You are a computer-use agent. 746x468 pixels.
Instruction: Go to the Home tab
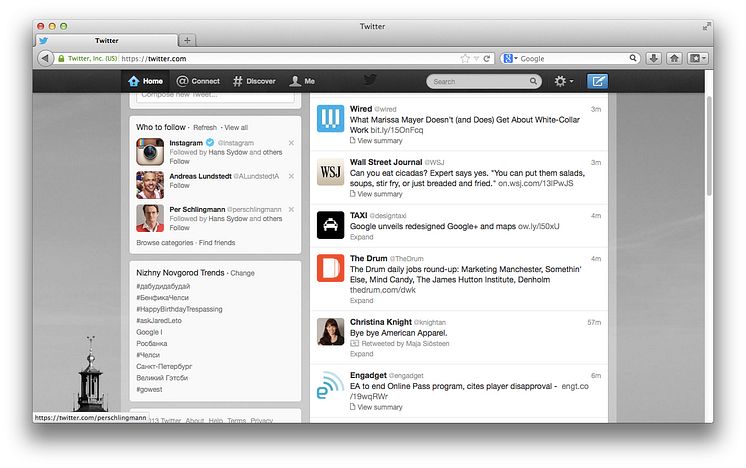tap(145, 81)
